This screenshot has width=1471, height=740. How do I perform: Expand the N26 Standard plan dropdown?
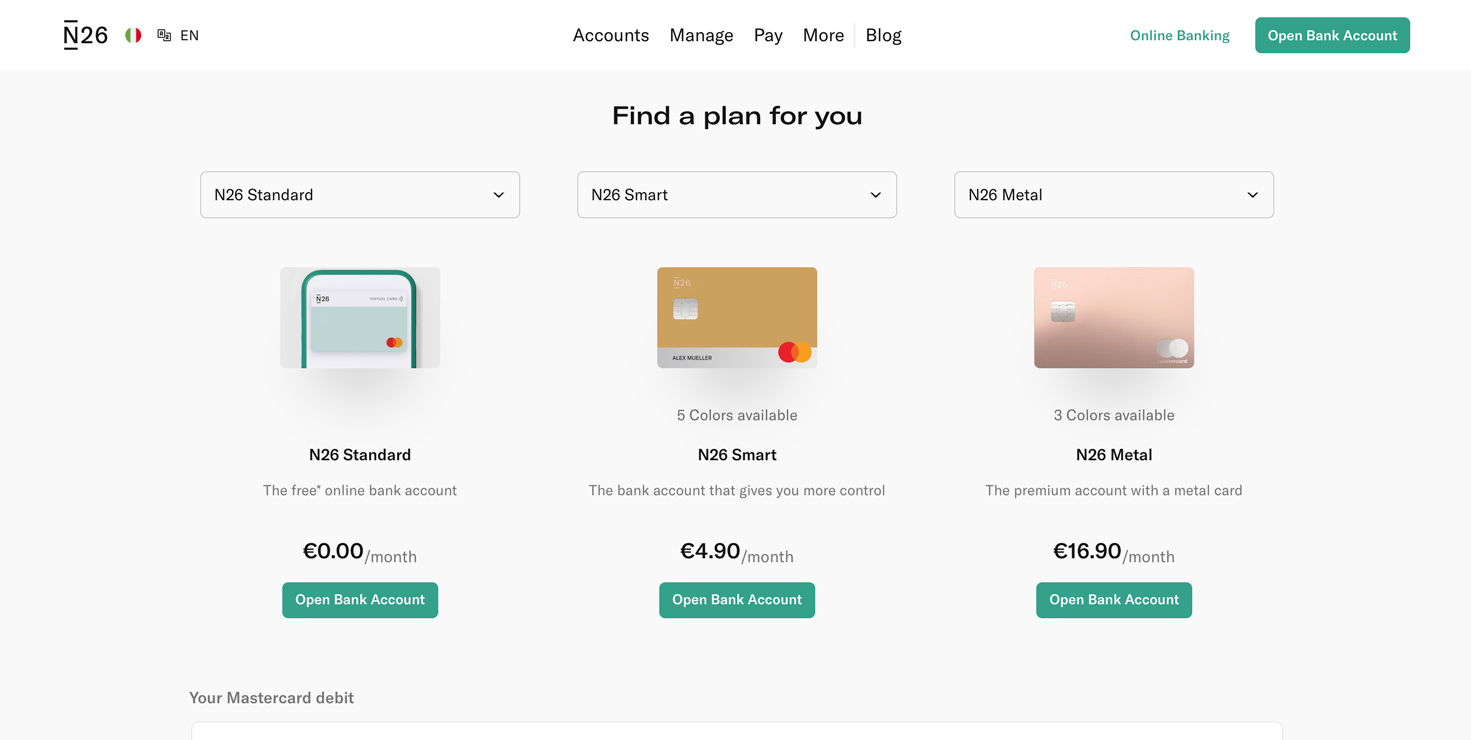(x=360, y=195)
